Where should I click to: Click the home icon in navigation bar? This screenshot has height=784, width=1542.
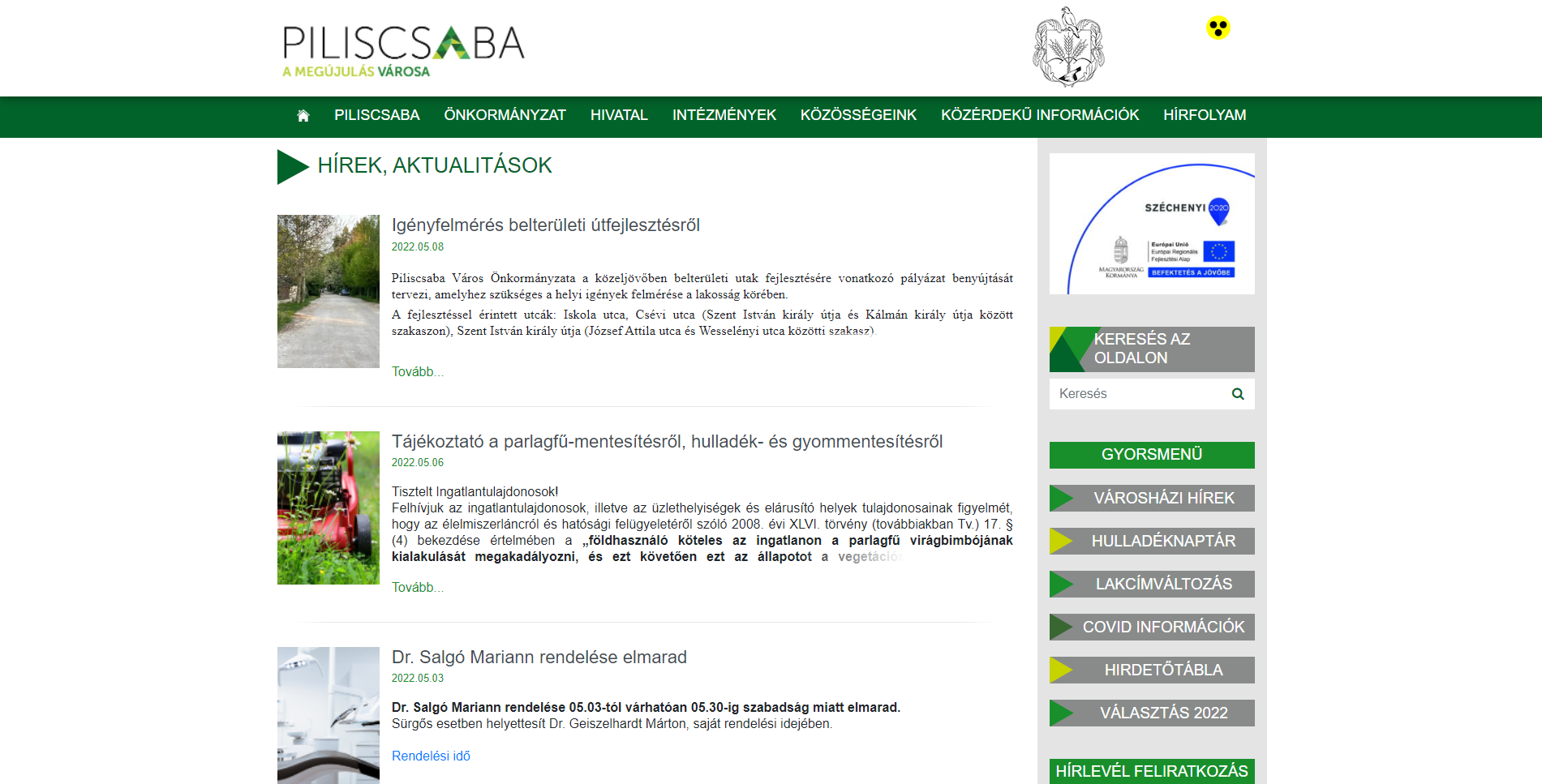(303, 116)
